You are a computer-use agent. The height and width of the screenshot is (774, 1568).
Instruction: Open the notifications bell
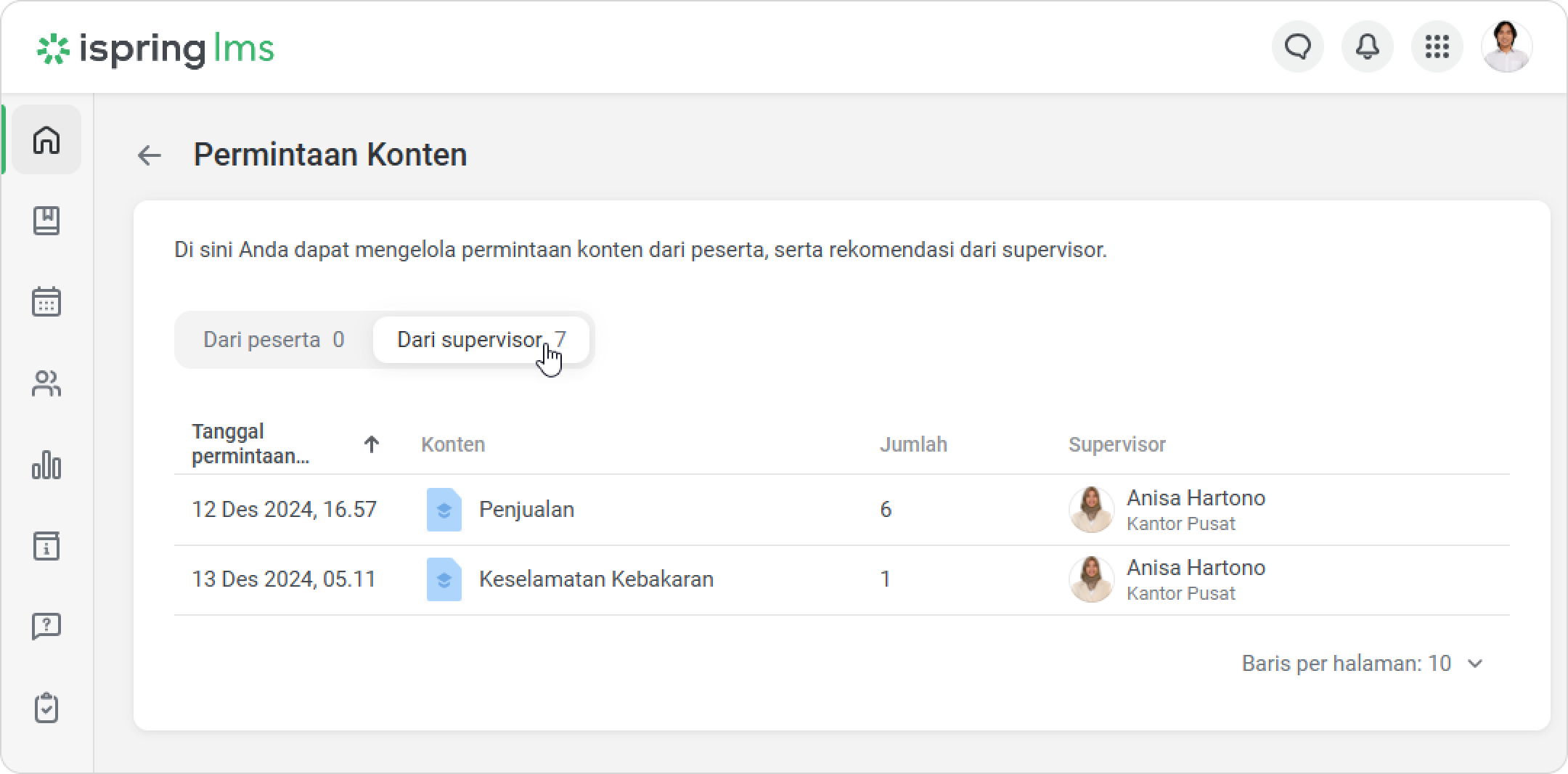[x=1367, y=47]
